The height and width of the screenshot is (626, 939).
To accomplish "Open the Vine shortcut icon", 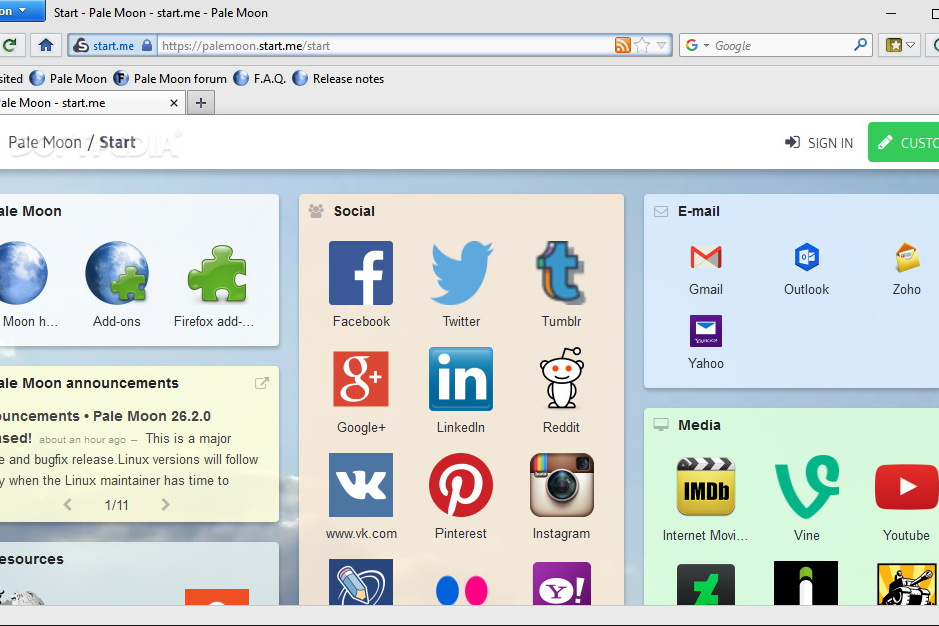I will click(x=807, y=486).
